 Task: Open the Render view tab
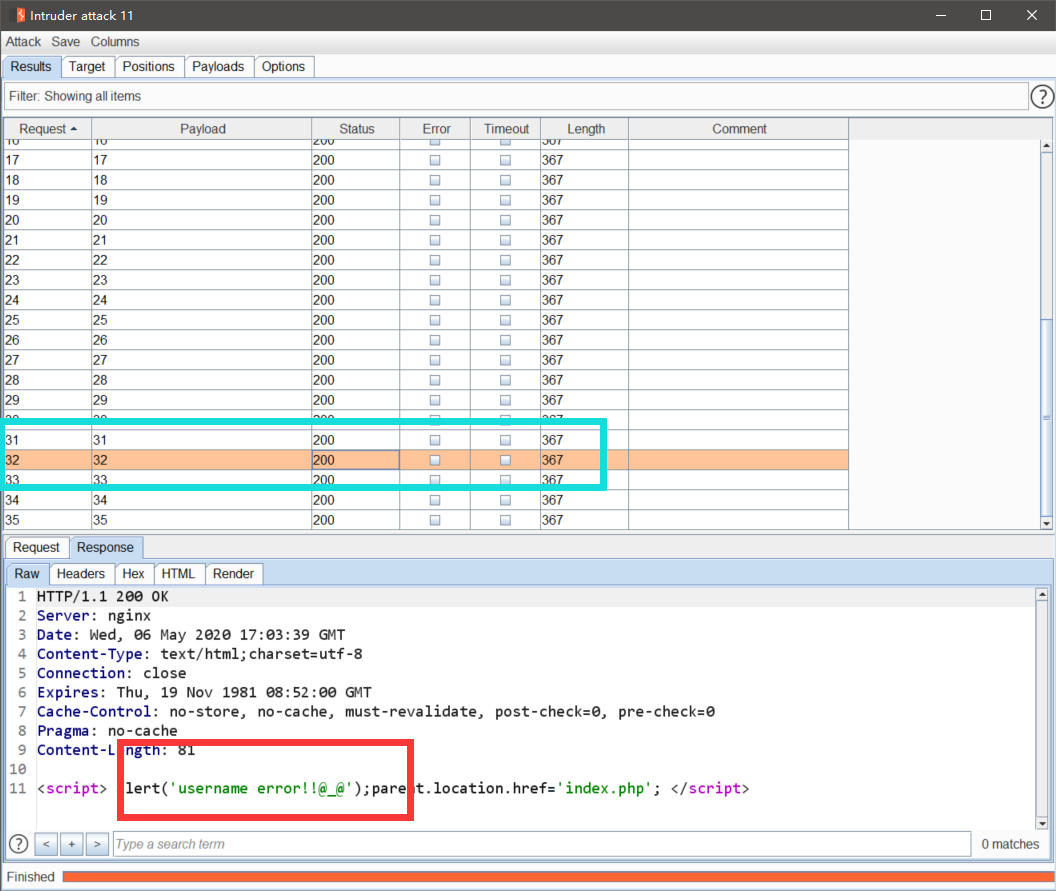coord(233,574)
